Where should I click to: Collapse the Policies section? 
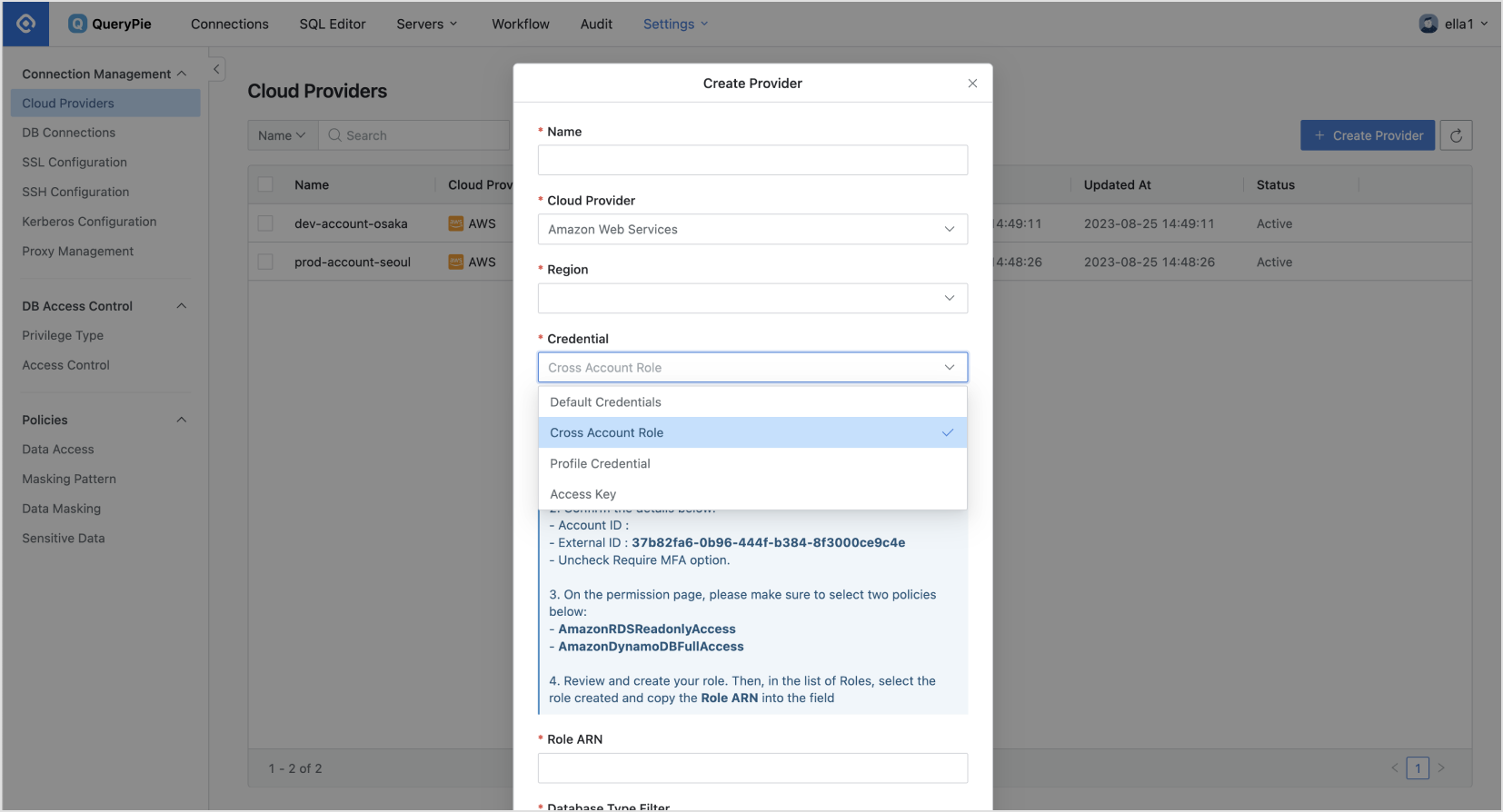click(x=182, y=420)
